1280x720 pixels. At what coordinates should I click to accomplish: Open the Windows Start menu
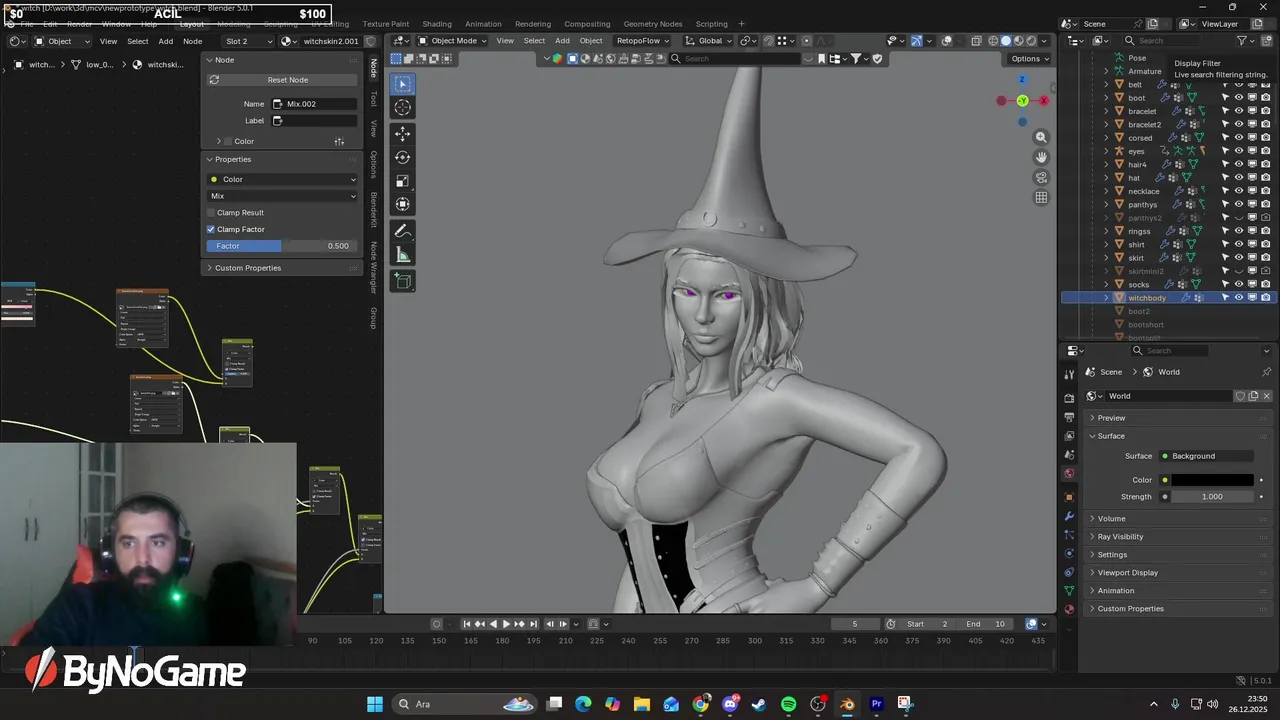375,704
